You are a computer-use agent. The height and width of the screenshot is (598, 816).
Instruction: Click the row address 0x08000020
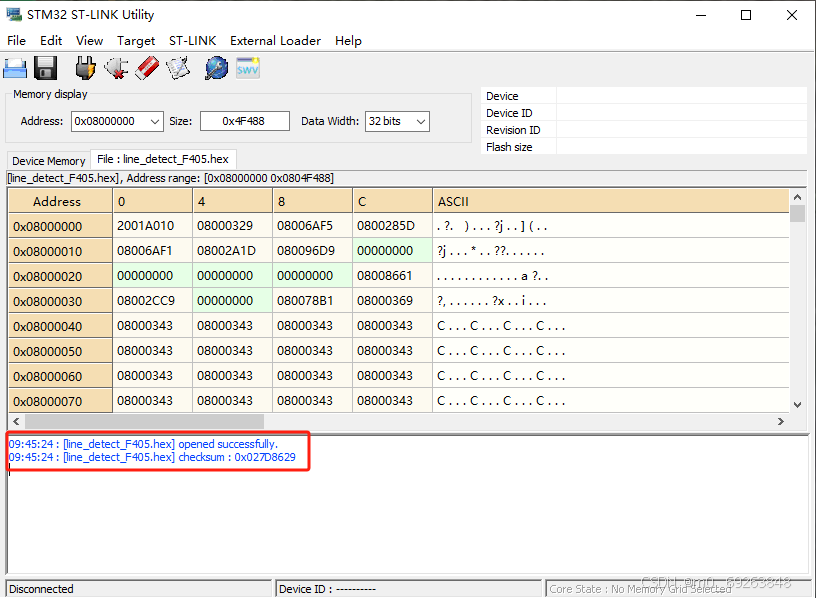point(60,276)
